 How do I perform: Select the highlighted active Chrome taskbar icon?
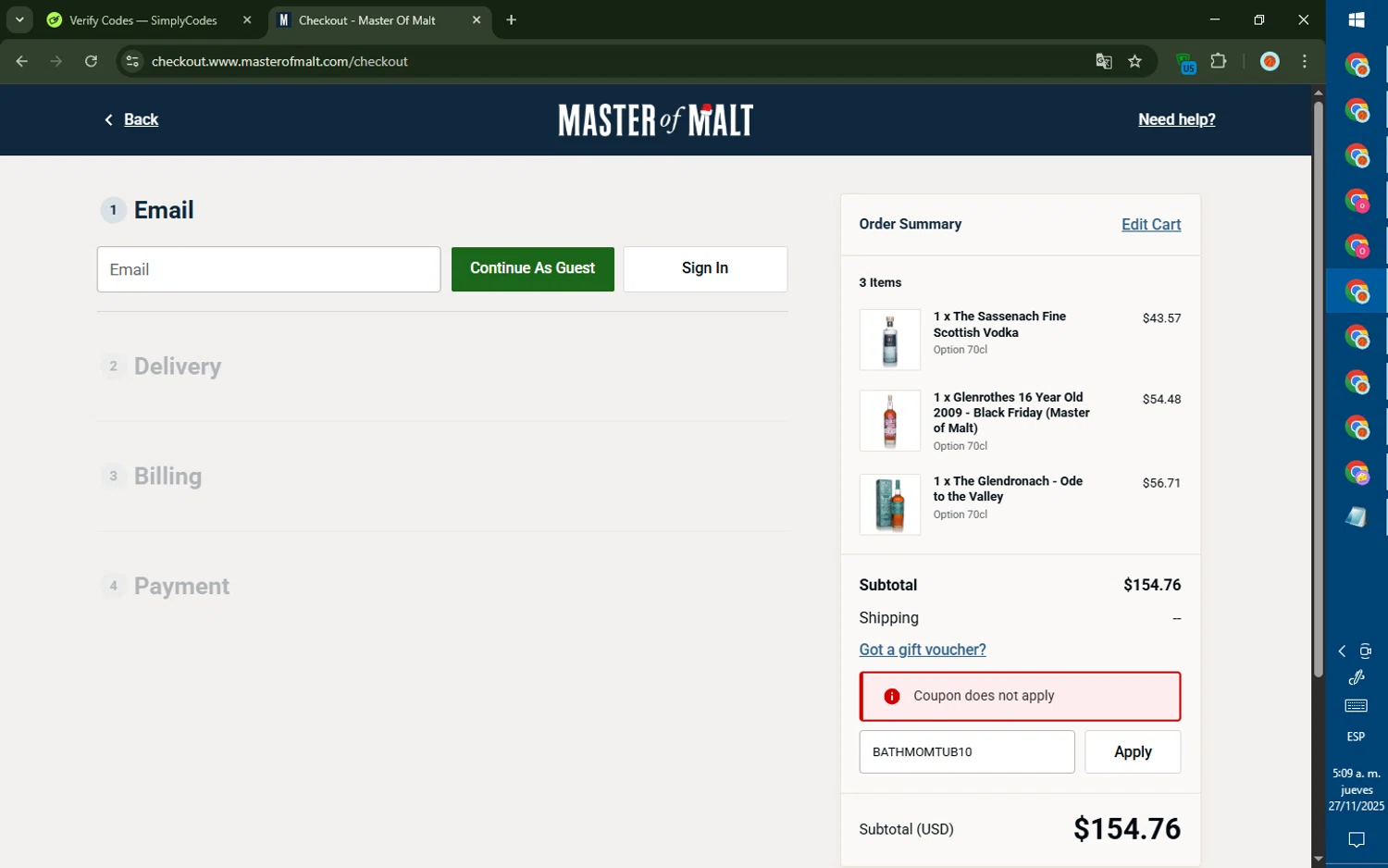pos(1357,292)
